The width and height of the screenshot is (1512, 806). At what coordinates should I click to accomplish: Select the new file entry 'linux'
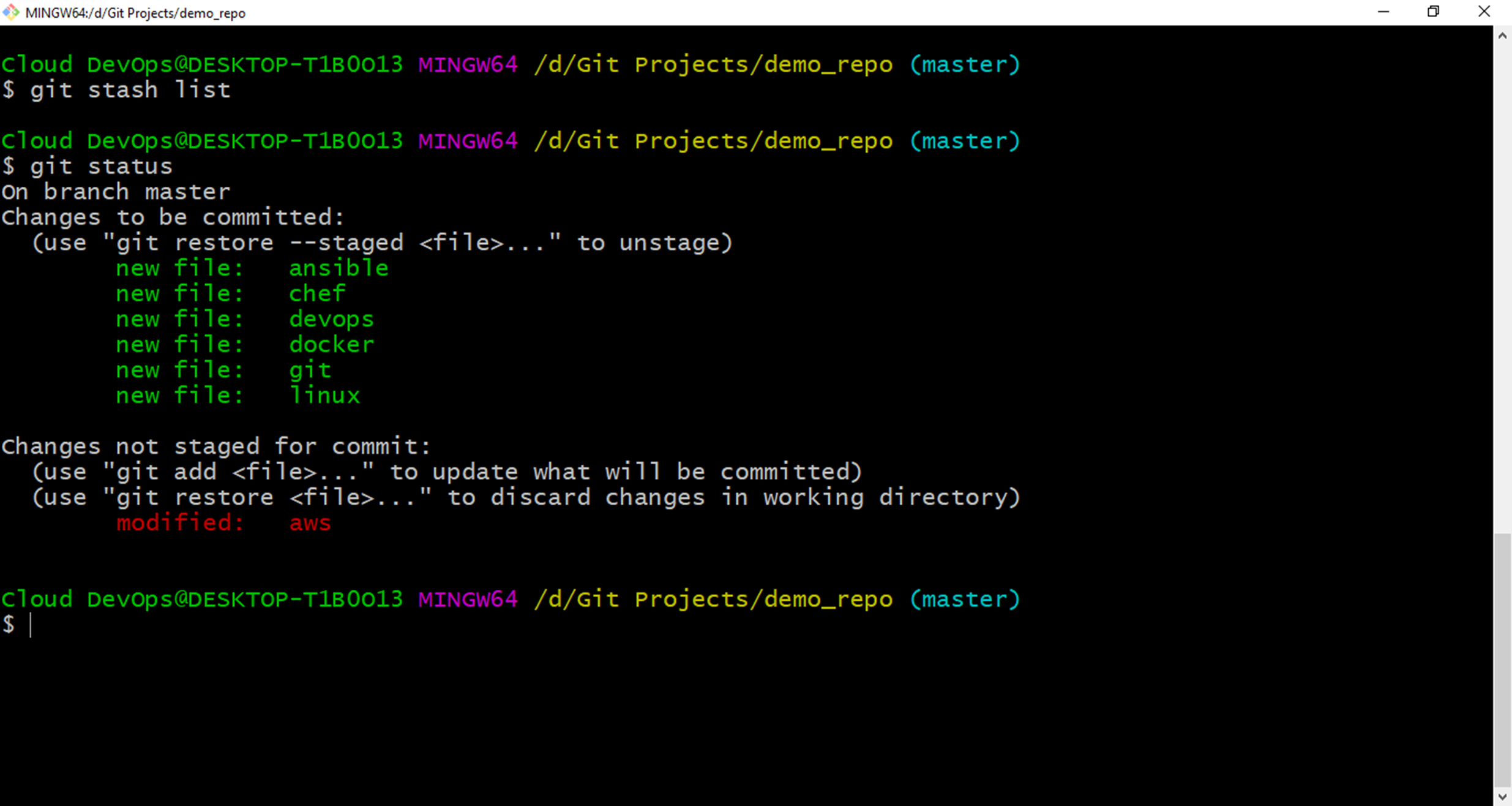324,395
